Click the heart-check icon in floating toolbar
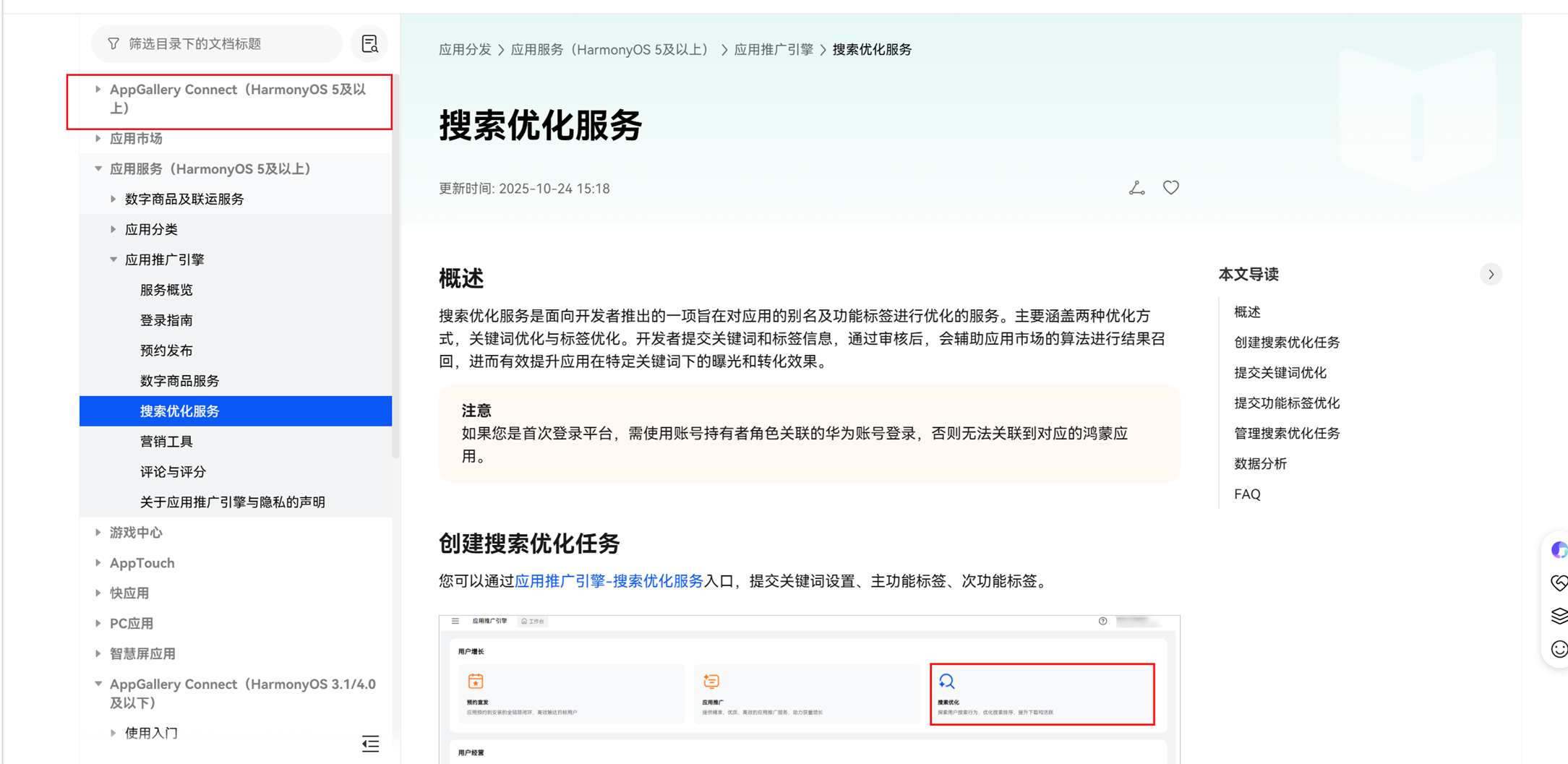This screenshot has width=1568, height=764. [1559, 583]
